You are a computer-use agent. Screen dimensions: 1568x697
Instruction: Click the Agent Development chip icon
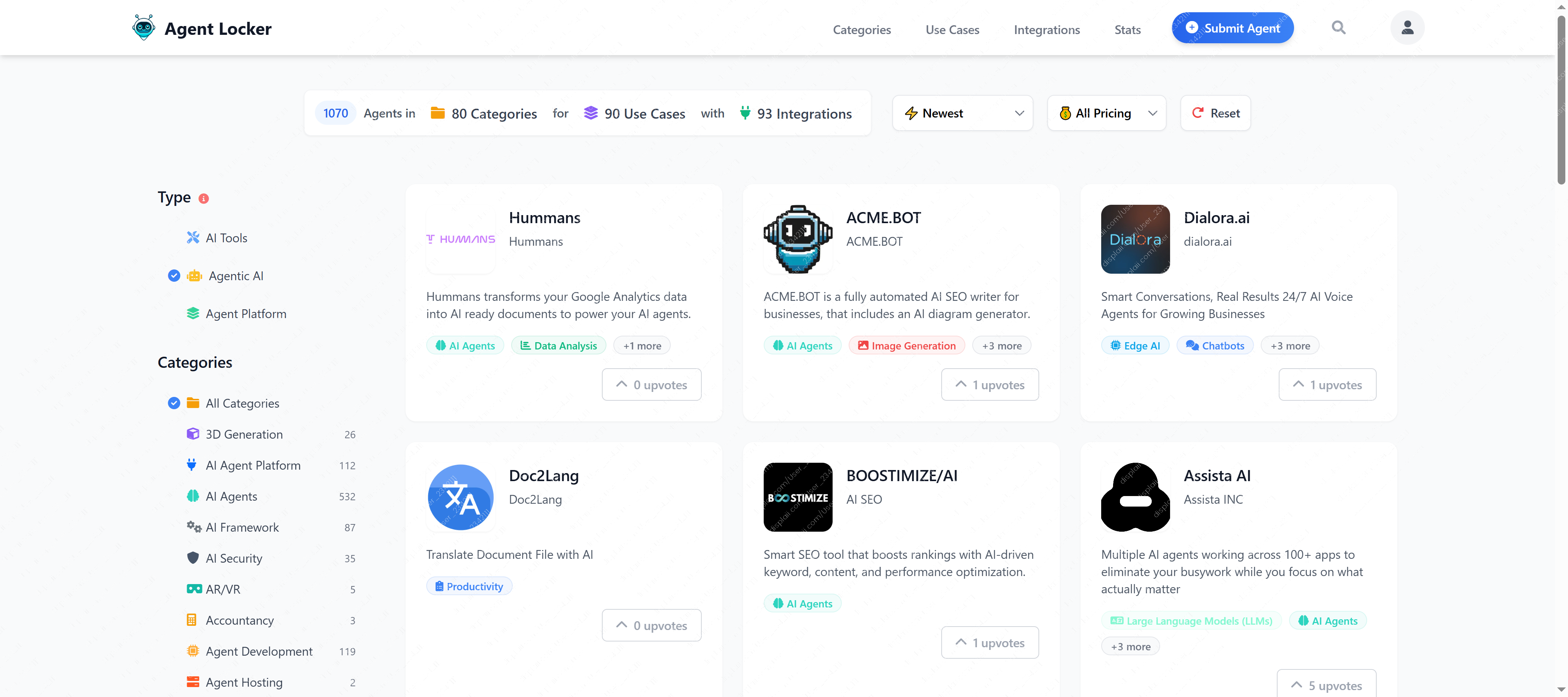[x=193, y=651]
